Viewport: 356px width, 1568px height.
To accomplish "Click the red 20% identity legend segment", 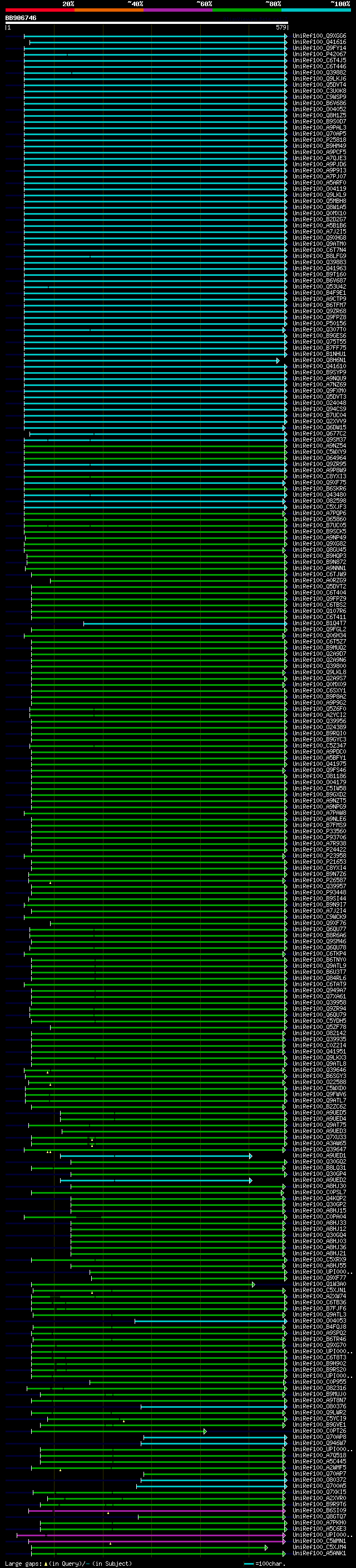I will [40, 10].
